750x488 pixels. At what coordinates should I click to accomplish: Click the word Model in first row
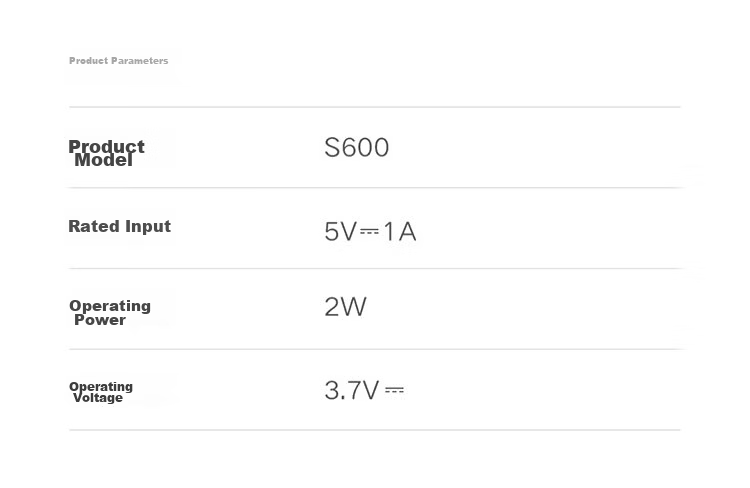pos(103,160)
